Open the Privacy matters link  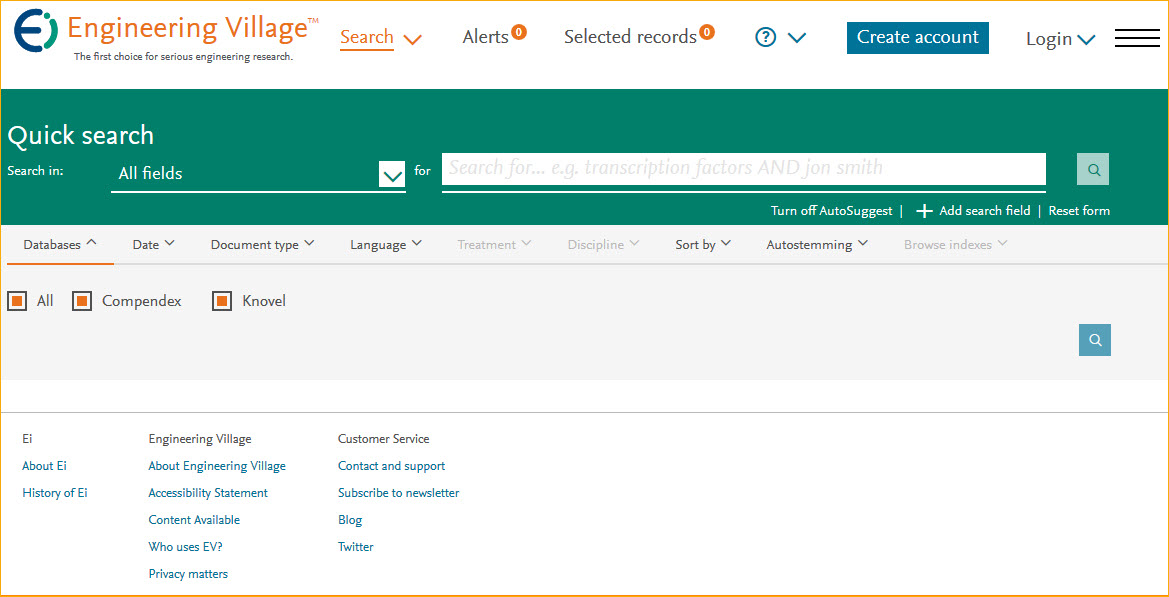click(x=188, y=574)
